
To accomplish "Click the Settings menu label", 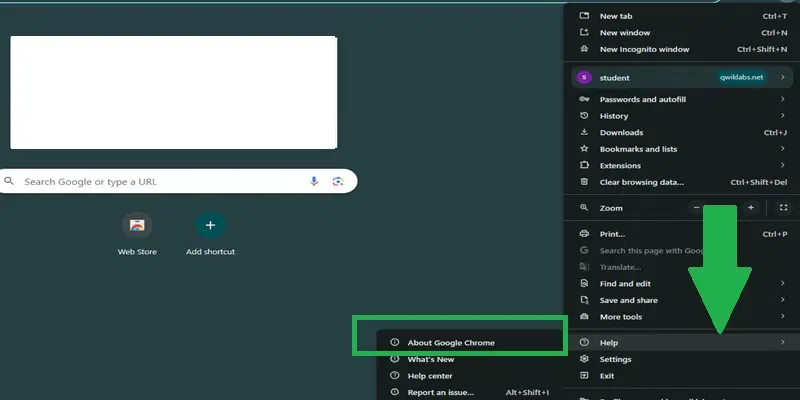I will coord(615,359).
